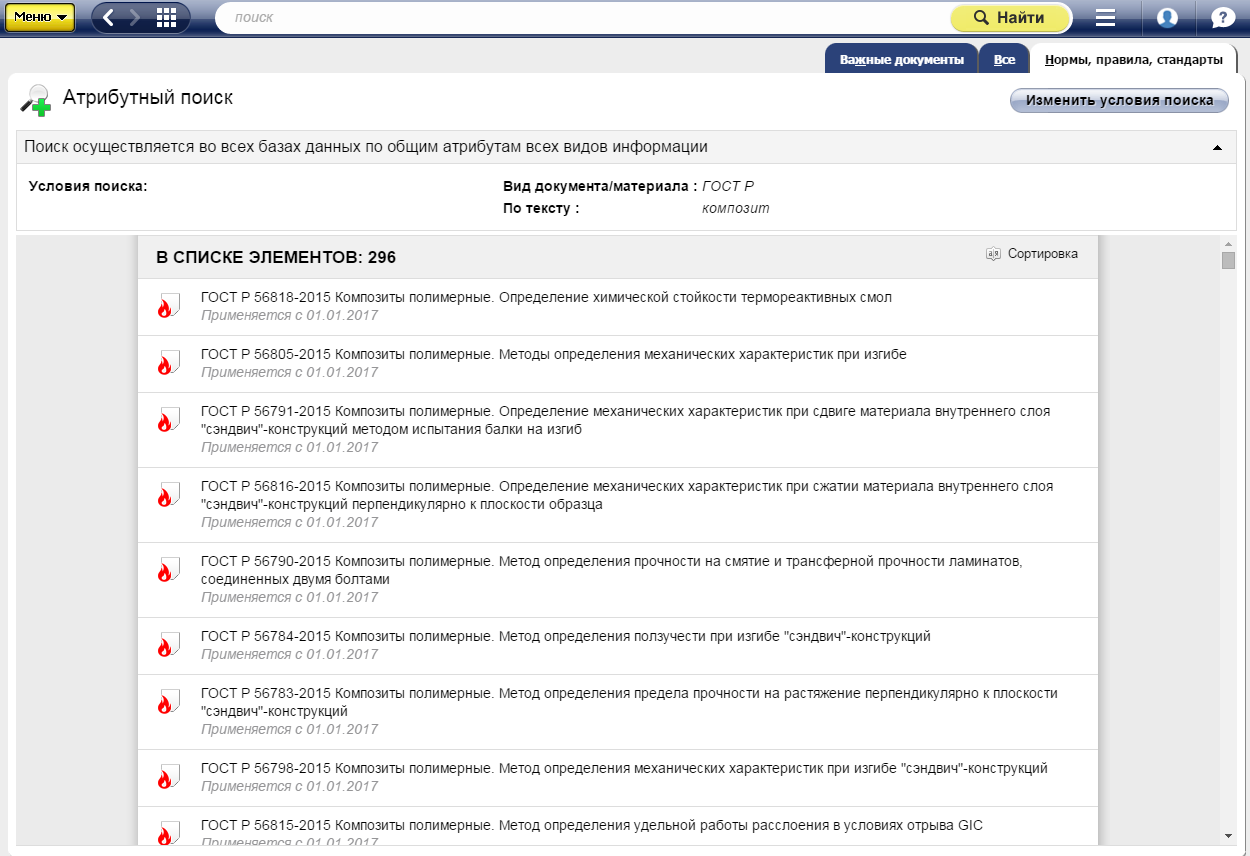This screenshot has width=1250, height=856.
Task: Collapse the search conditions panel arrow
Action: pos(1217,148)
